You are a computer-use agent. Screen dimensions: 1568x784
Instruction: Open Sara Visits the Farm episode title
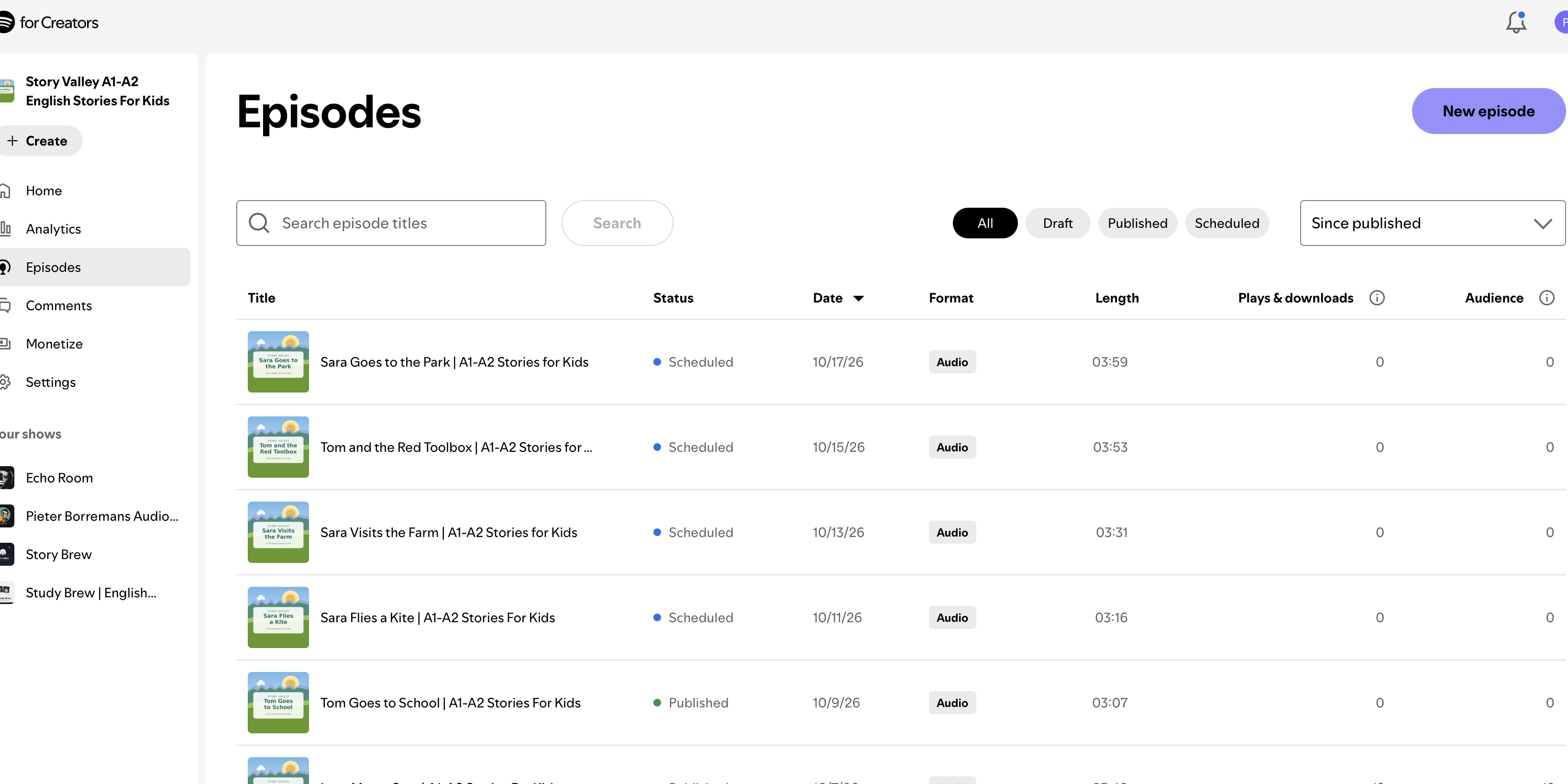449,532
